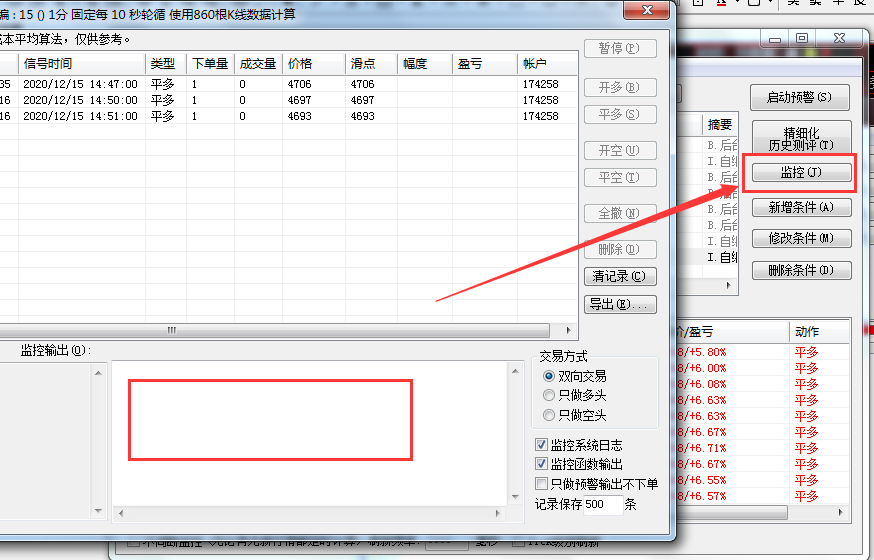Click the 下单量 column header
Image resolution: width=874 pixels, height=560 pixels.
tap(210, 64)
